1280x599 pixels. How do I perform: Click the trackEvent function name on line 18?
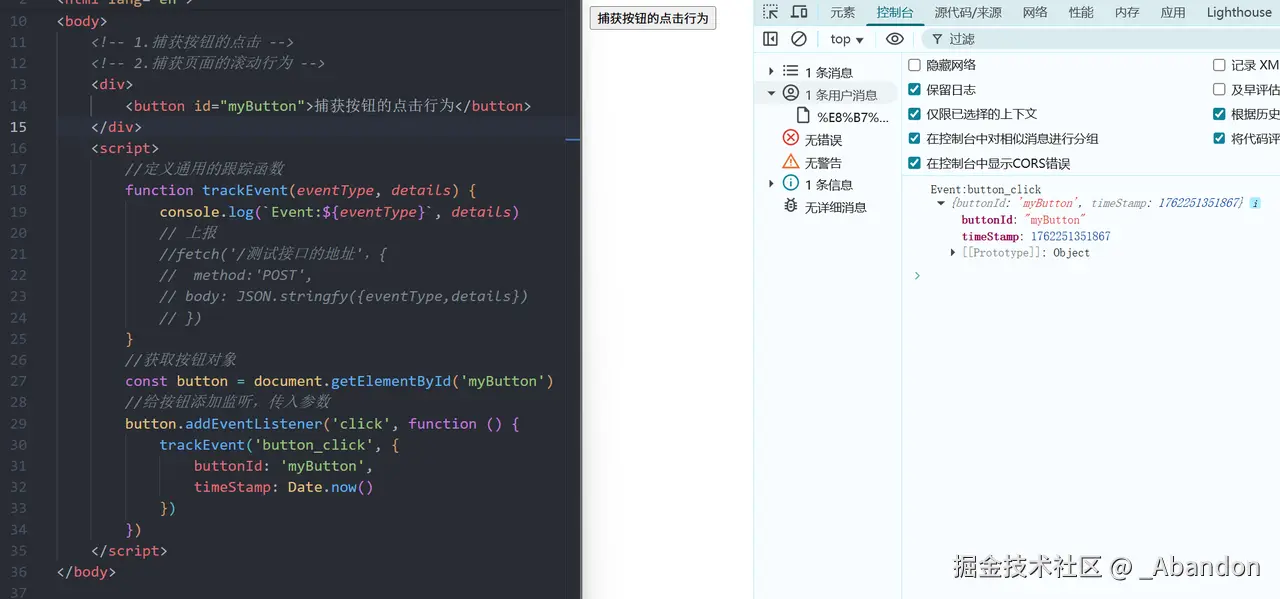click(245, 190)
